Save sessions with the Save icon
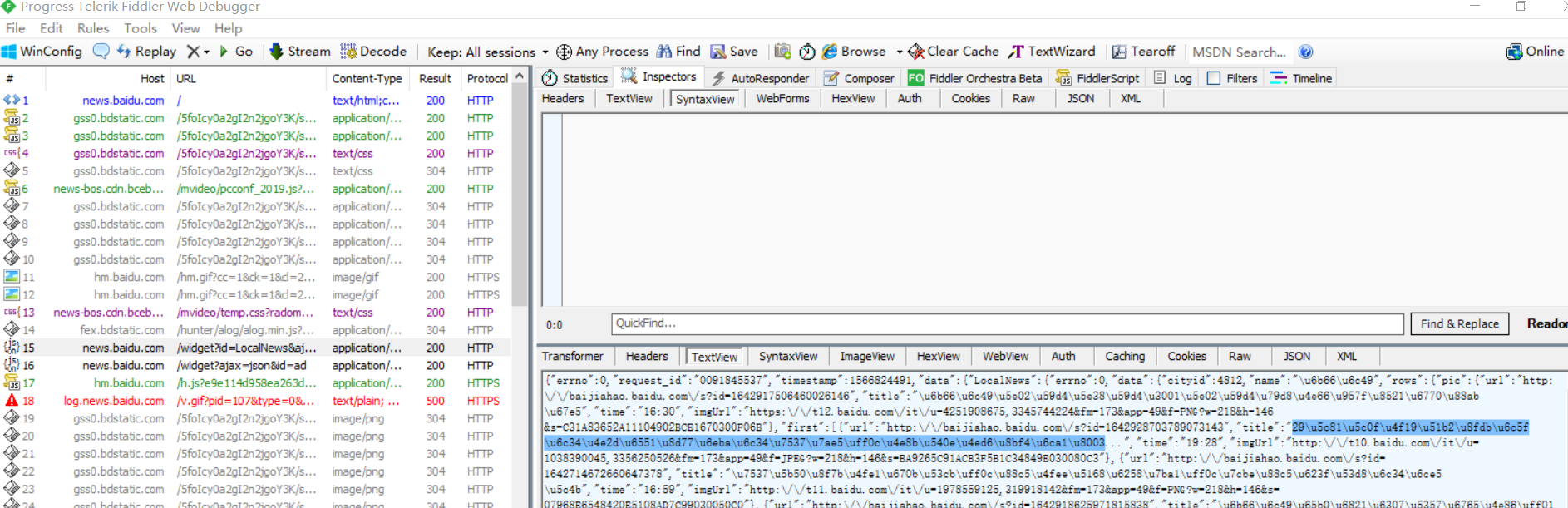This screenshot has width=1568, height=508. (x=734, y=52)
